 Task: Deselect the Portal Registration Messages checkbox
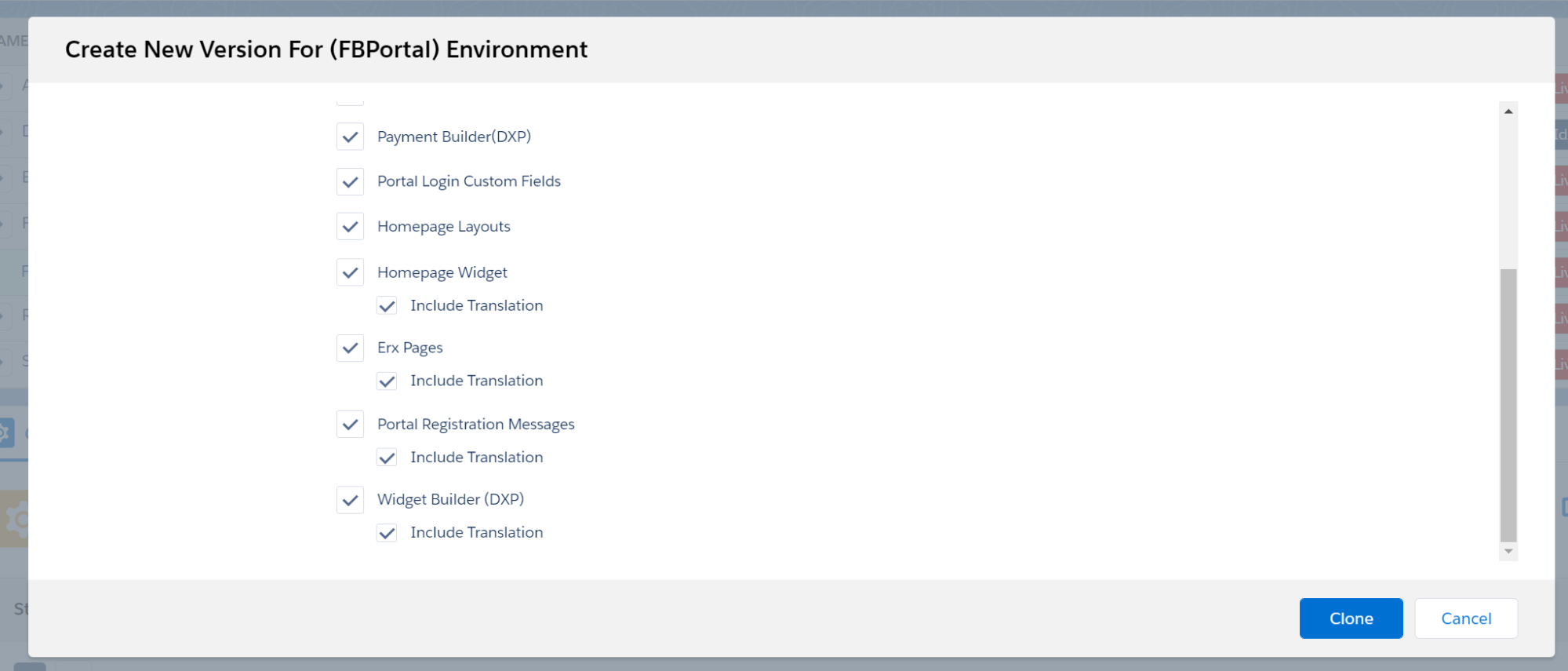coord(350,425)
